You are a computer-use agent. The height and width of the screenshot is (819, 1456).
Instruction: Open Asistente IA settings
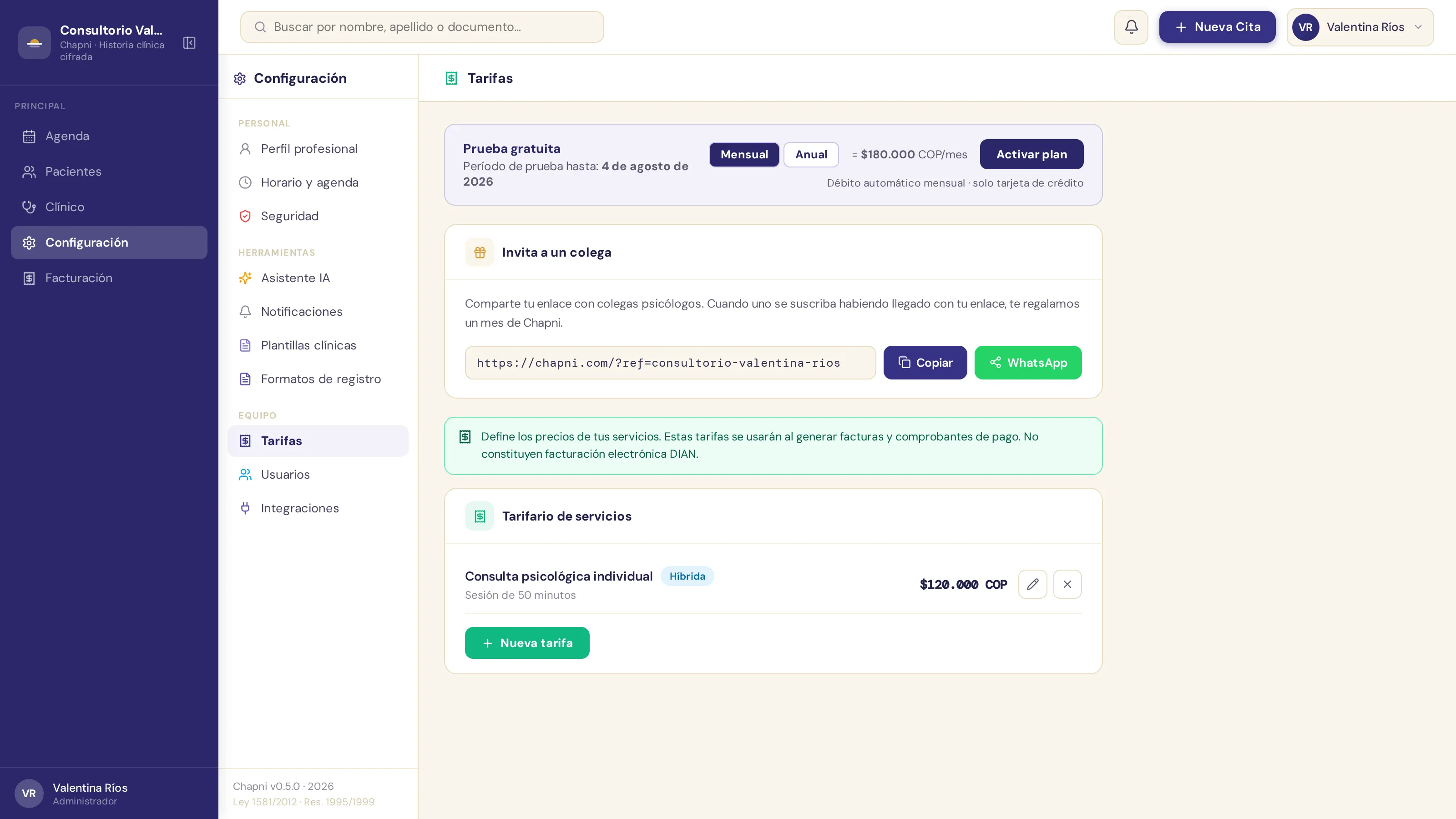click(318, 278)
